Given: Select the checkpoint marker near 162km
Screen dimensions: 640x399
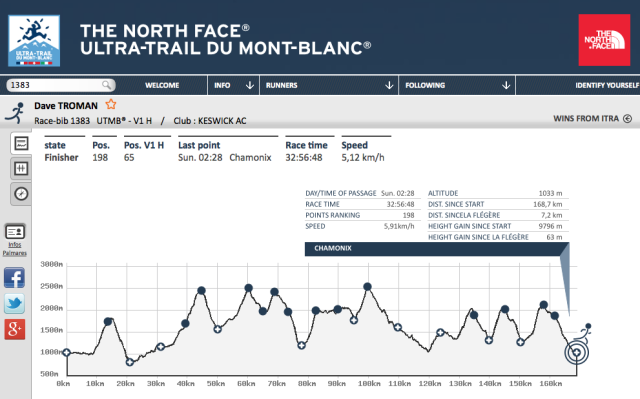Looking at the screenshot, I should point(554,315).
